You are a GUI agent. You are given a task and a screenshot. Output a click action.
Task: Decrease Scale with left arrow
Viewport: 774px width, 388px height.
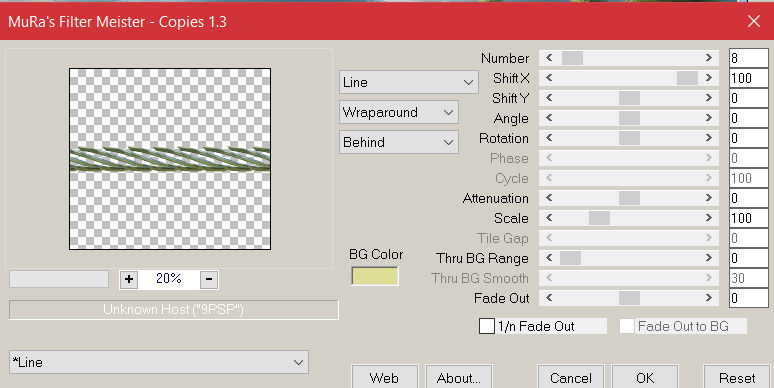[x=548, y=218]
